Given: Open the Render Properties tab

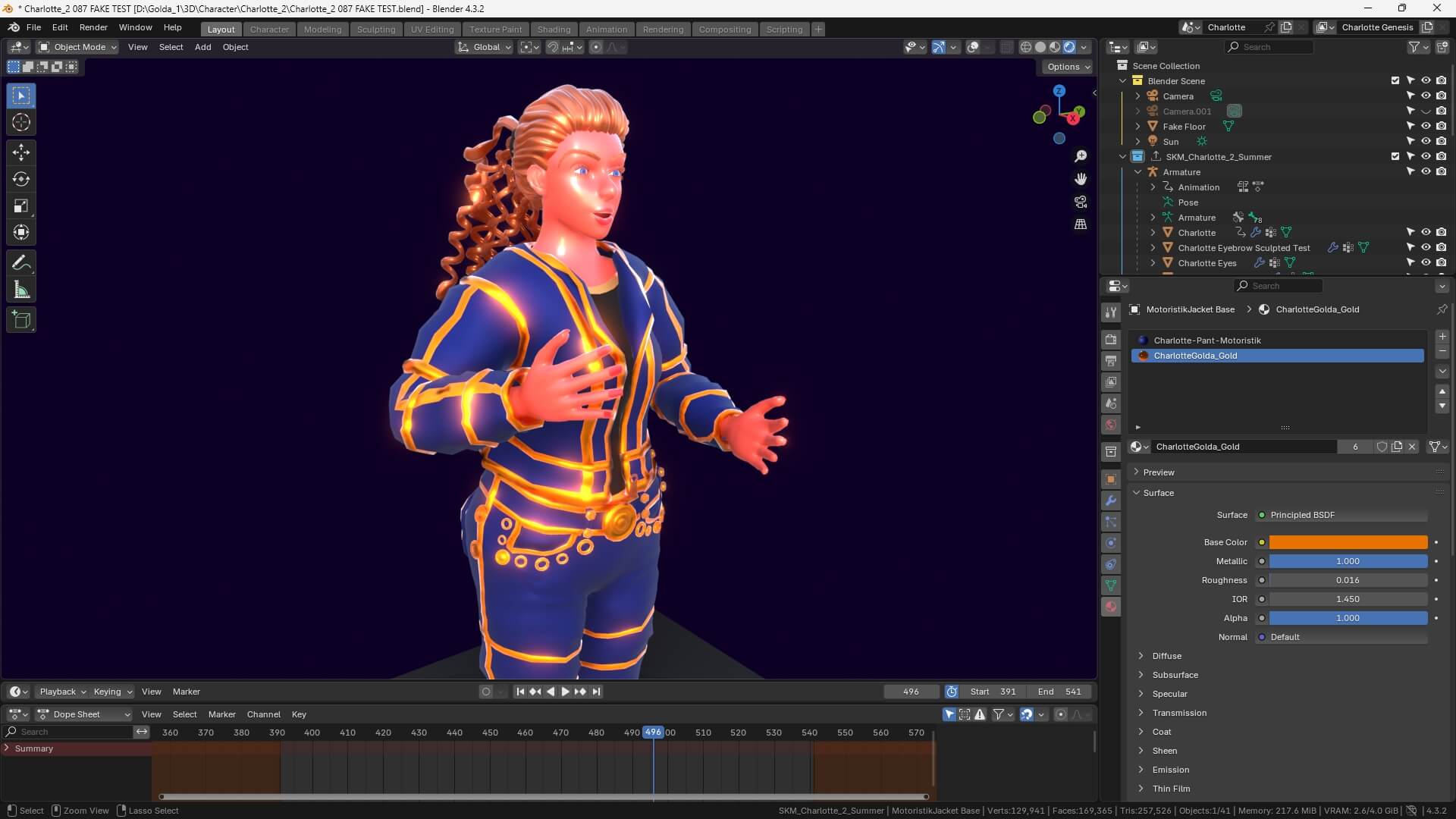Looking at the screenshot, I should tap(1110, 339).
